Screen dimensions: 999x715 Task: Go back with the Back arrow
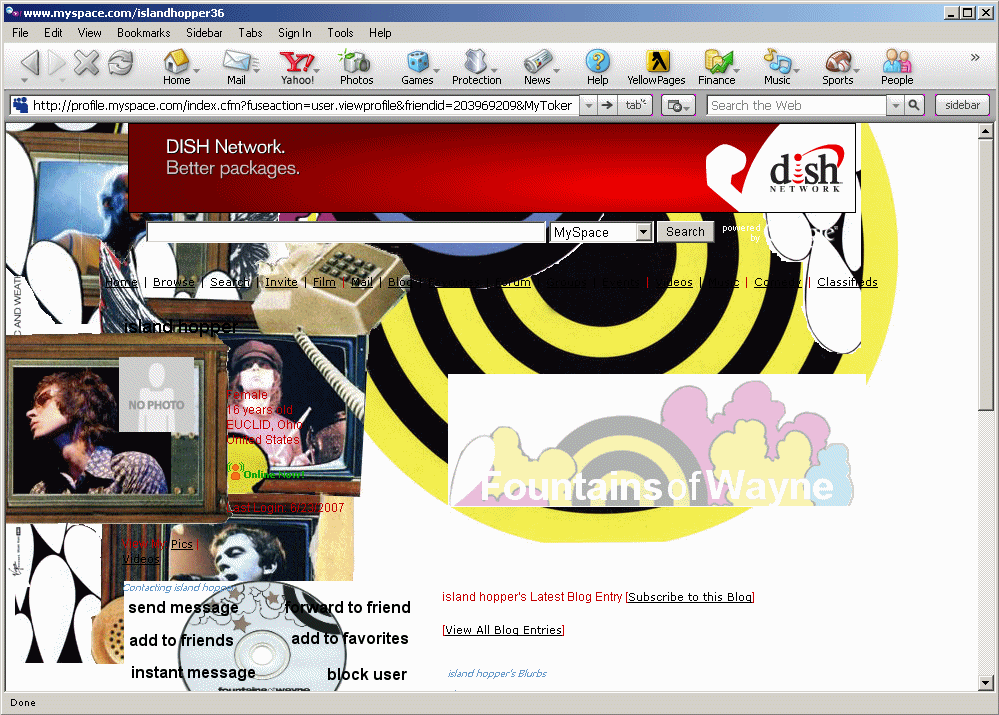(30, 62)
